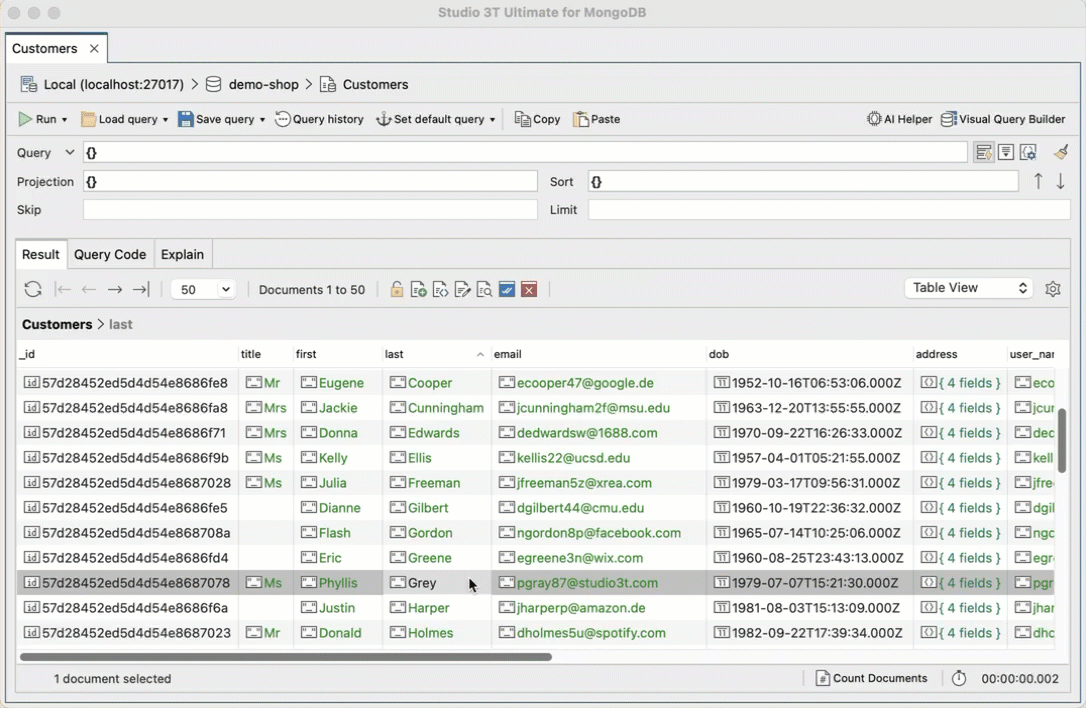Screen dimensions: 1086x708
Task: Open the page size dropdown showing 50
Action: [203, 288]
